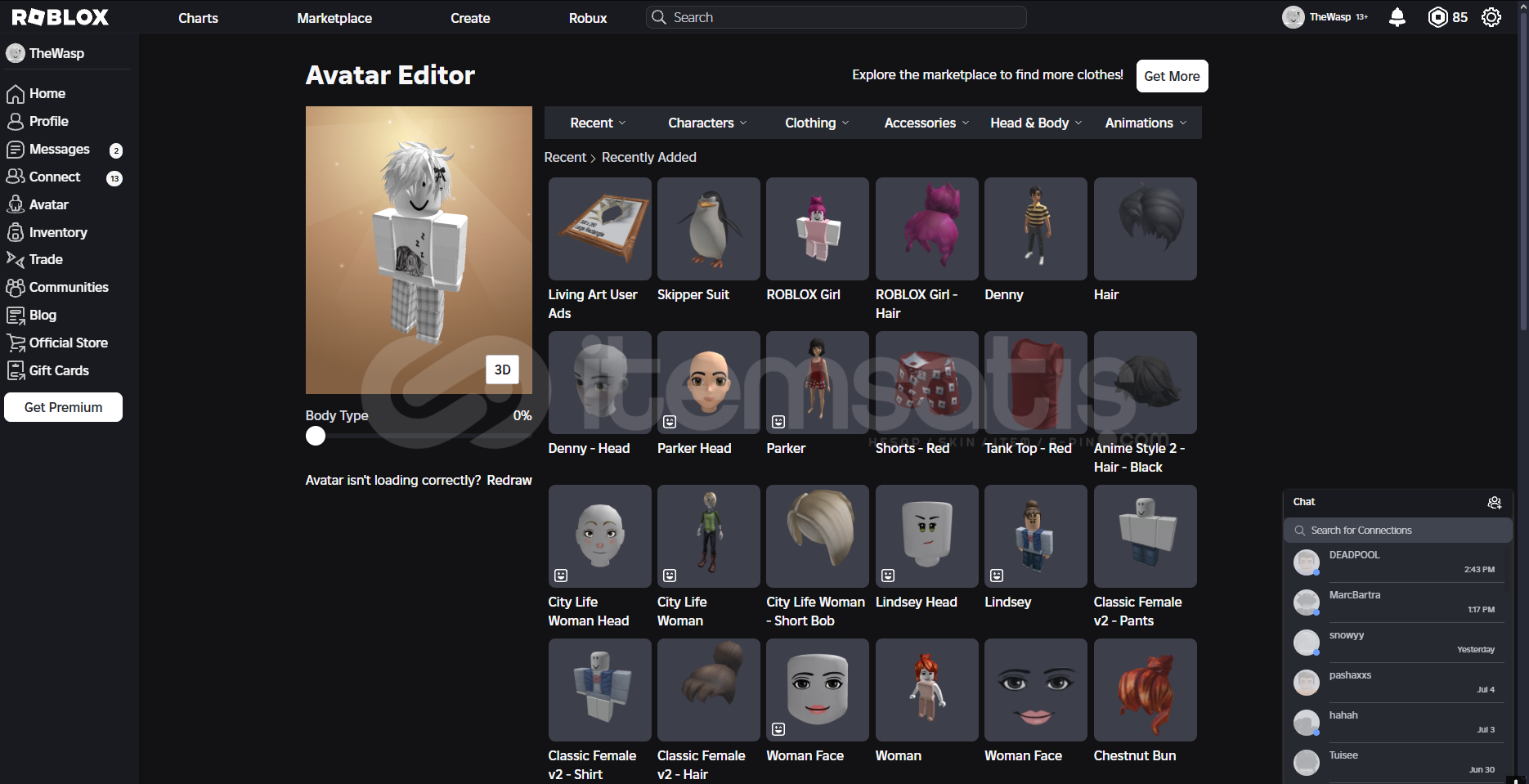Screen dimensions: 1529x784
Task: Select Anime Style 2 - Hair - Black
Action: click(1146, 404)
